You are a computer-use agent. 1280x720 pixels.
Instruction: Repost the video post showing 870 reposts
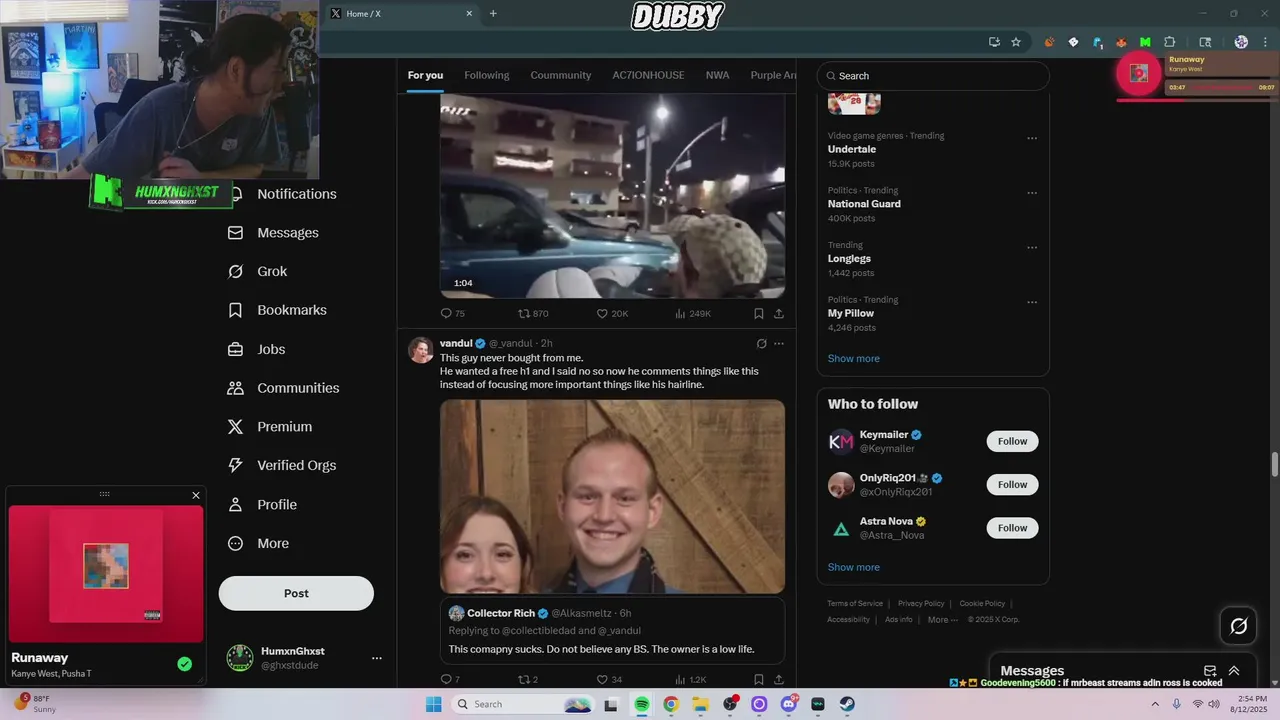pos(533,314)
